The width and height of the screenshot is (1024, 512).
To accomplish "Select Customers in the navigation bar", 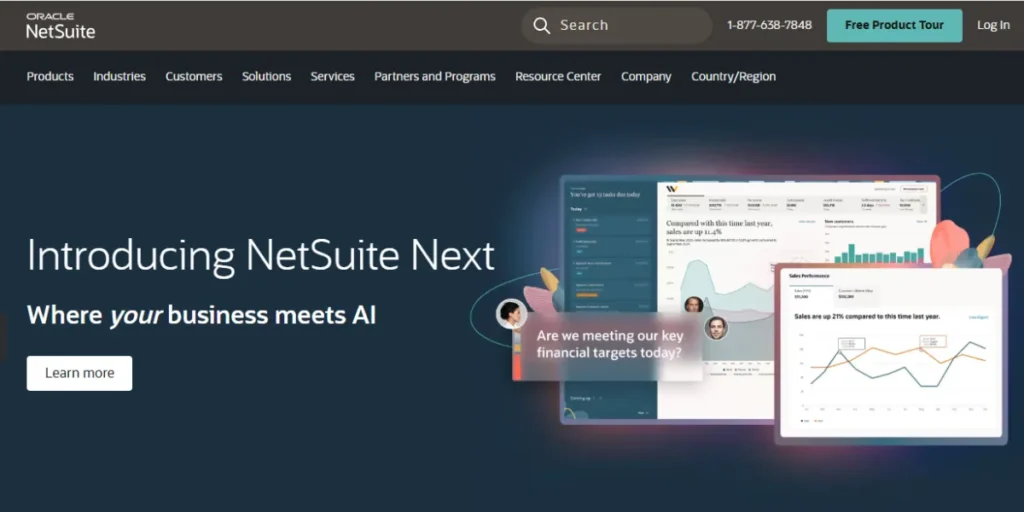I will tap(194, 77).
